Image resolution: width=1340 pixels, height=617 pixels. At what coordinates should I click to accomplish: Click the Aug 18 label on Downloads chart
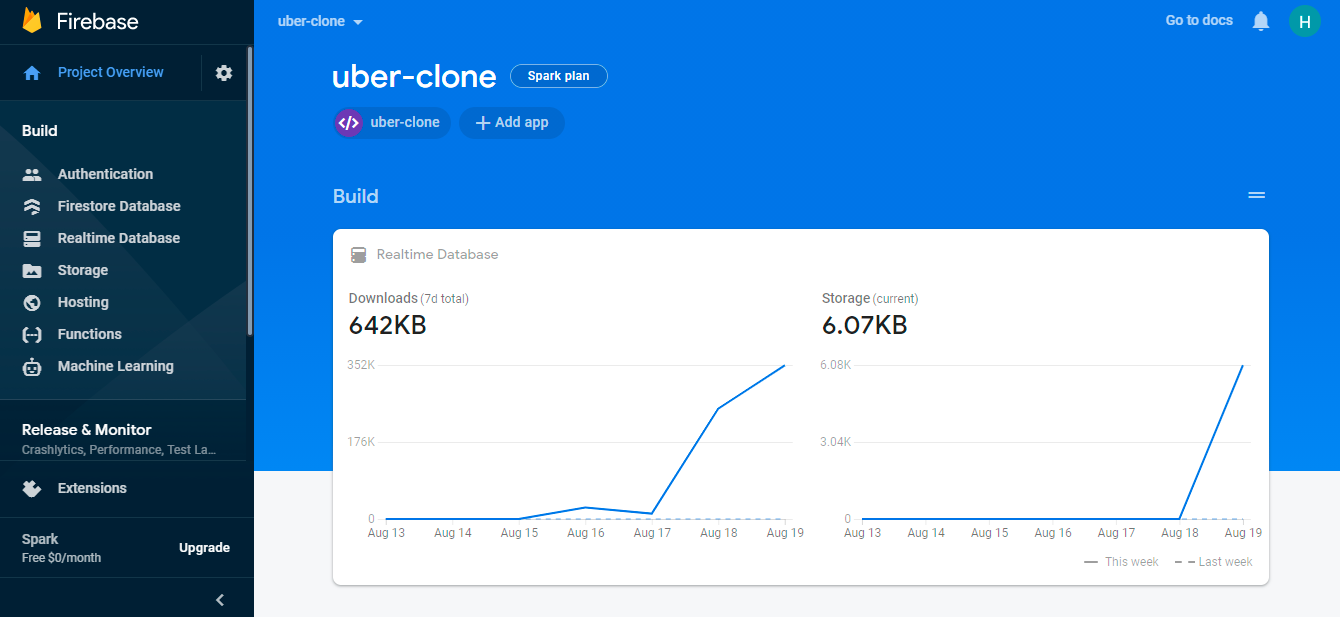[718, 533]
